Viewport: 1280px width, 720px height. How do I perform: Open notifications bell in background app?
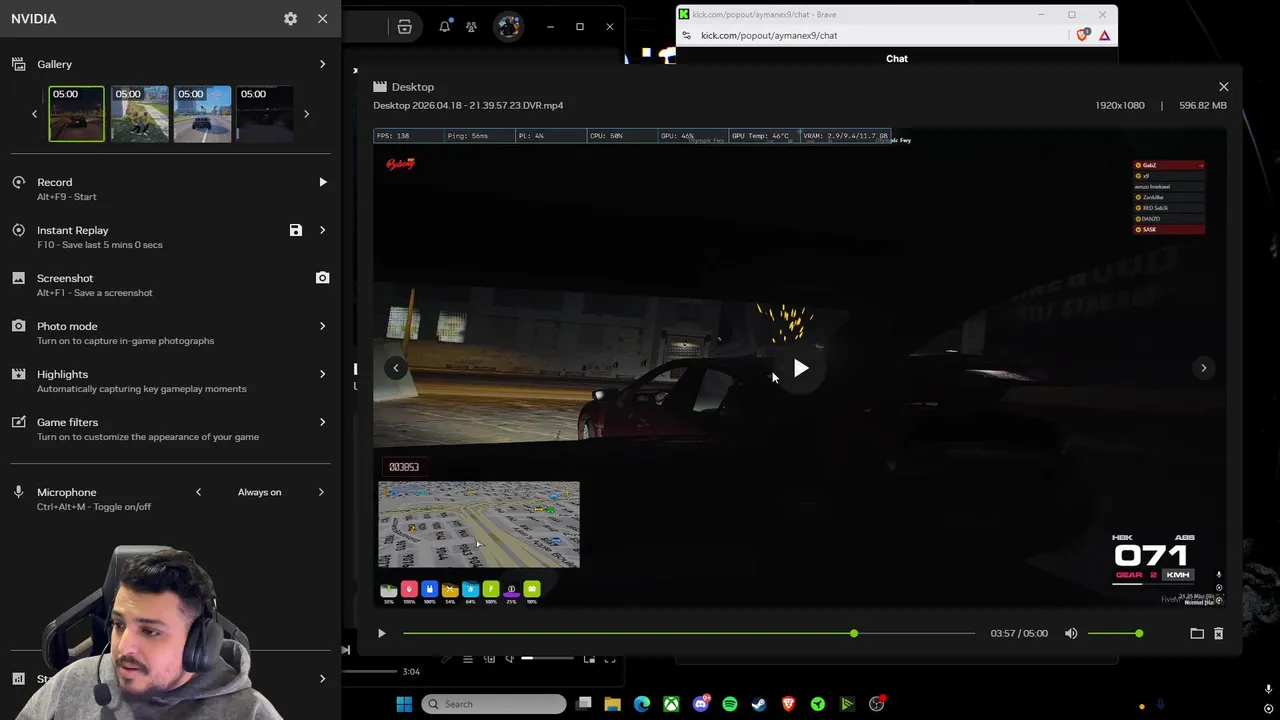[x=444, y=27]
